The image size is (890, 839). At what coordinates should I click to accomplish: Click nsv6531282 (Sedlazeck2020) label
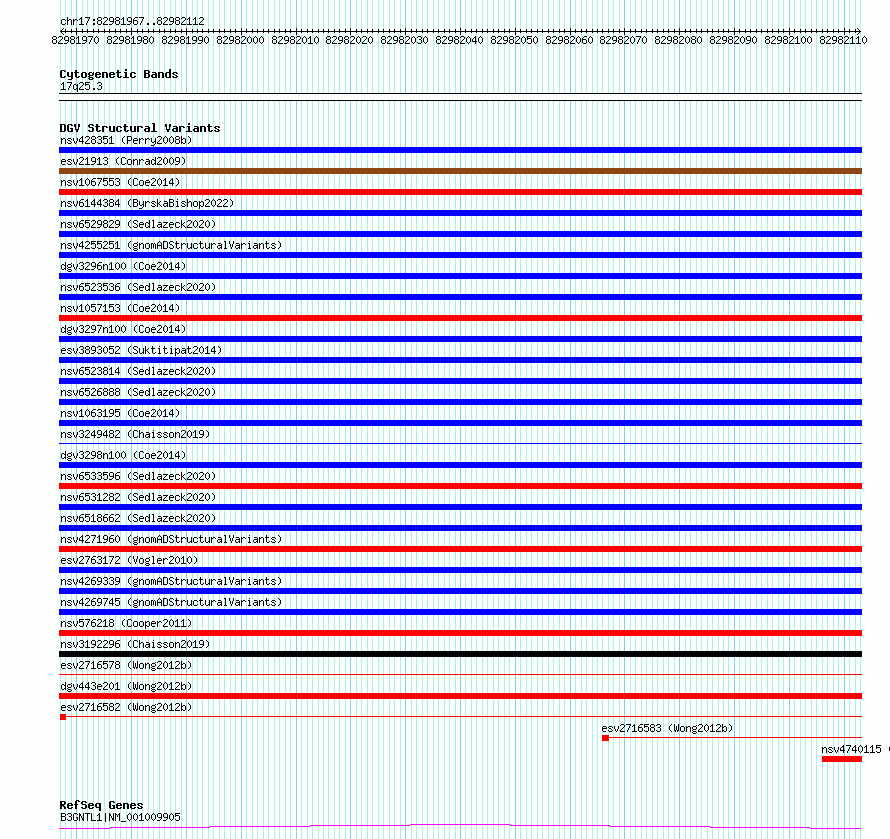138,497
